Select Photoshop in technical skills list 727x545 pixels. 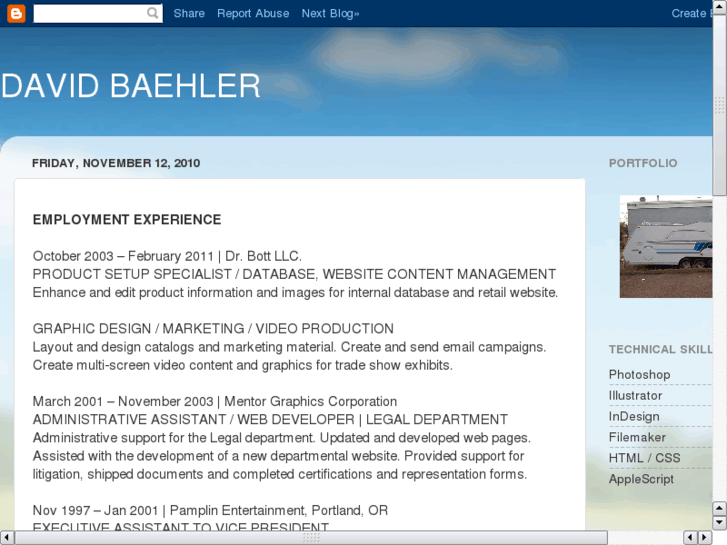(x=639, y=375)
